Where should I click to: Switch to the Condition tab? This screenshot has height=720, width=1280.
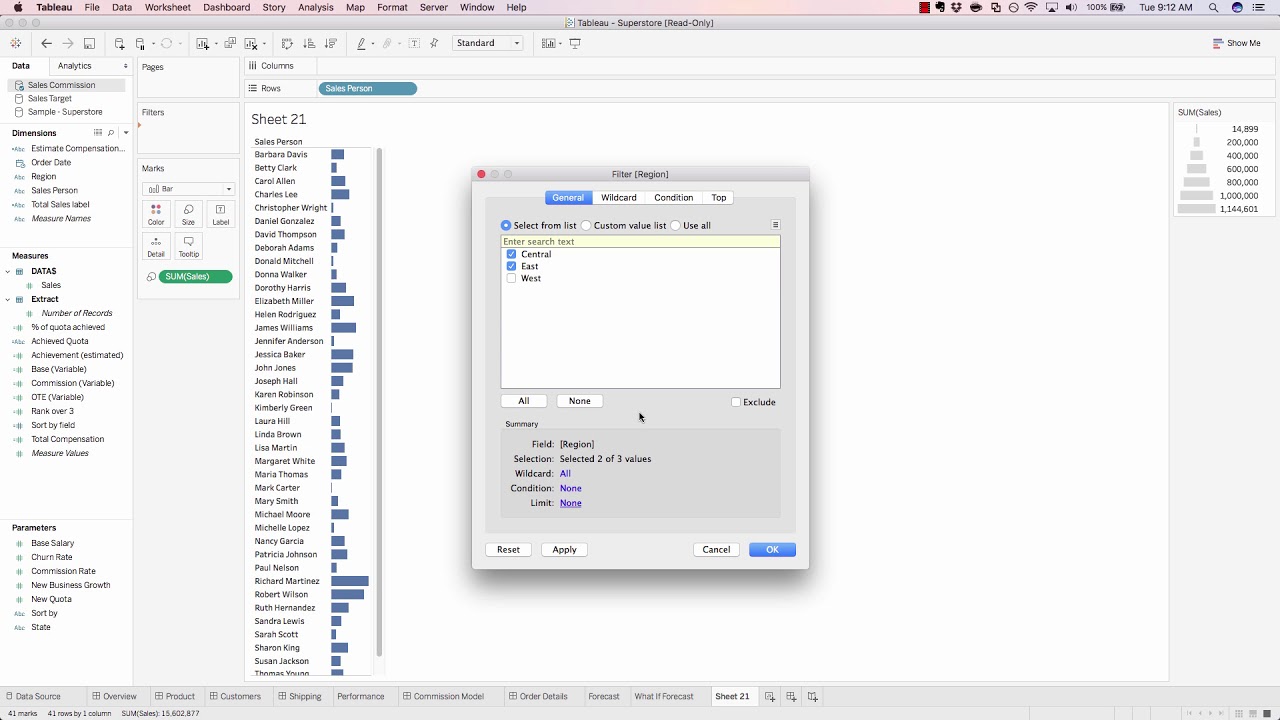(x=673, y=198)
